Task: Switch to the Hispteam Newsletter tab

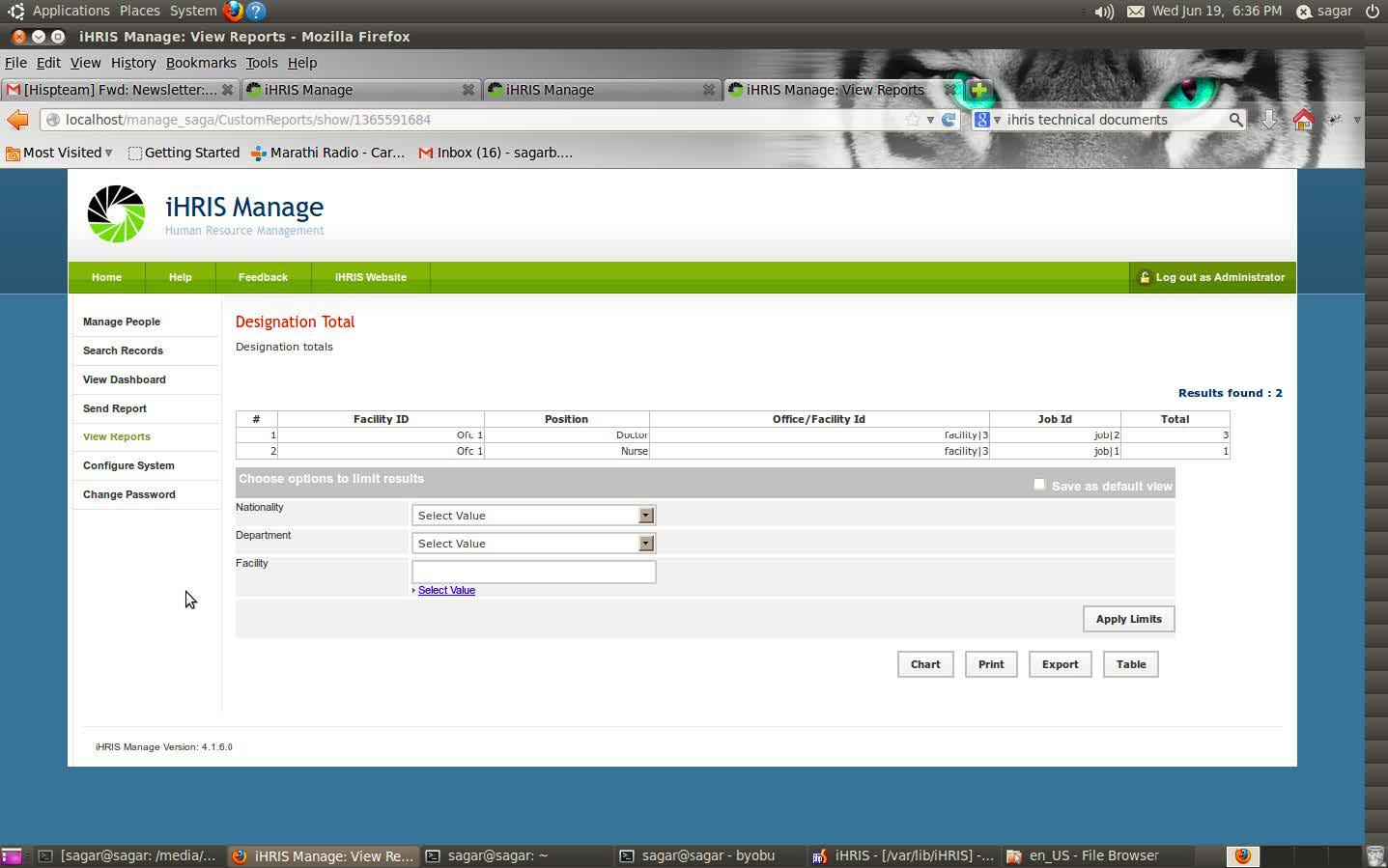Action: coord(119,90)
